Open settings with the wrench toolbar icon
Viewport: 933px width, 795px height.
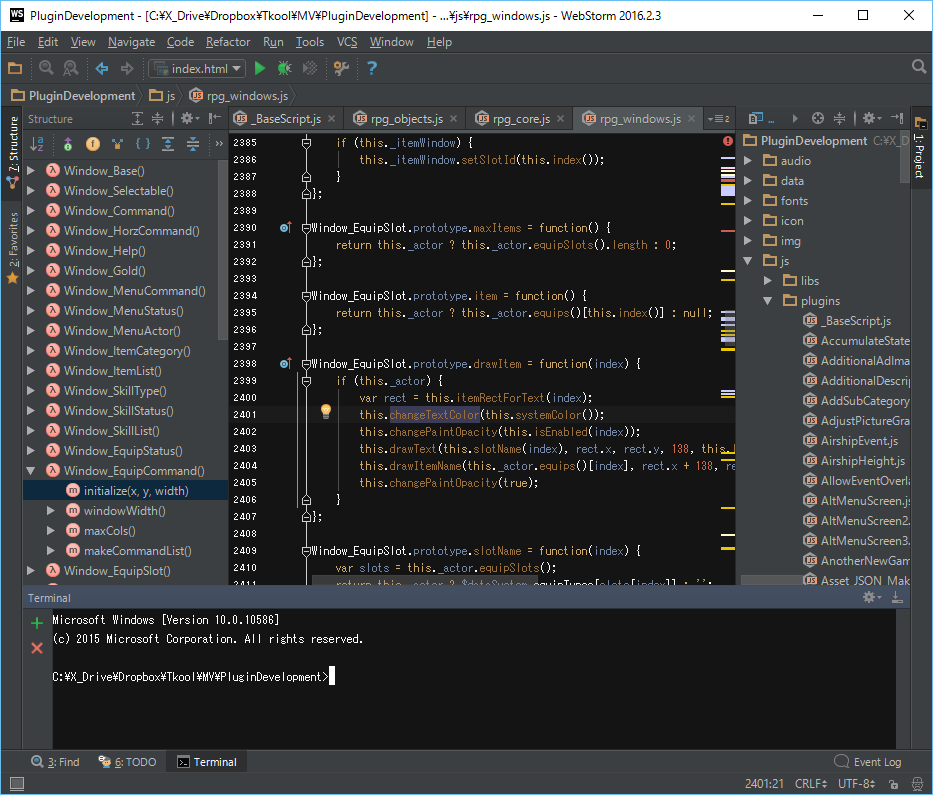(342, 68)
